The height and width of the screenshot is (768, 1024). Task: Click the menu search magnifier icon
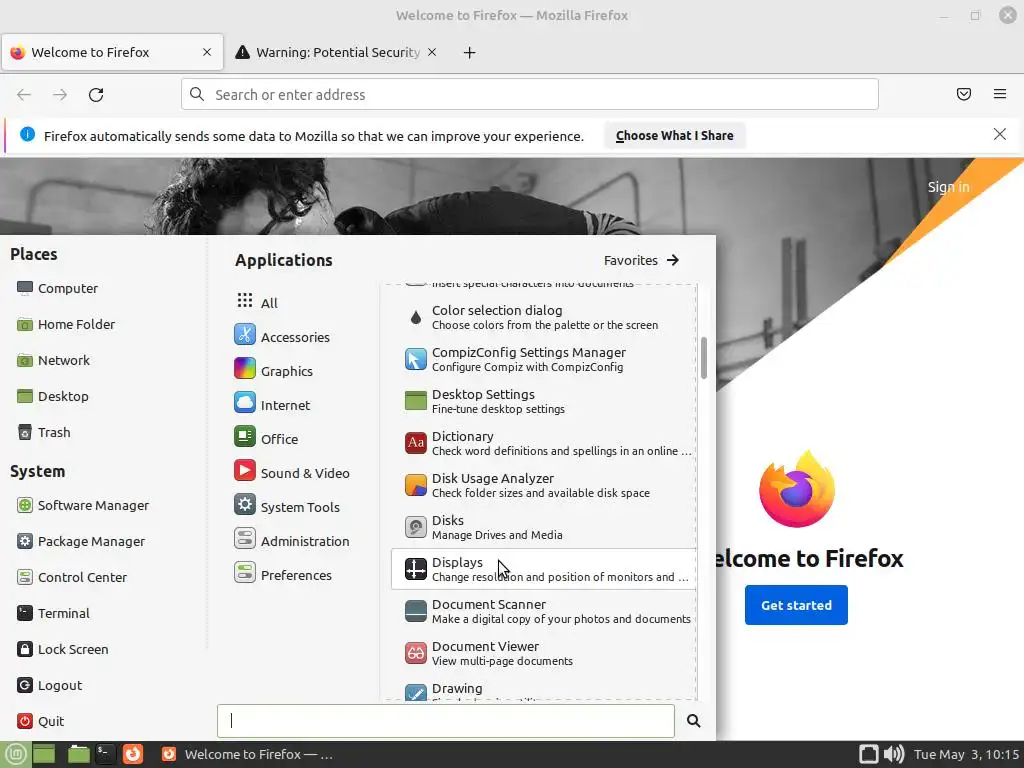(x=694, y=720)
